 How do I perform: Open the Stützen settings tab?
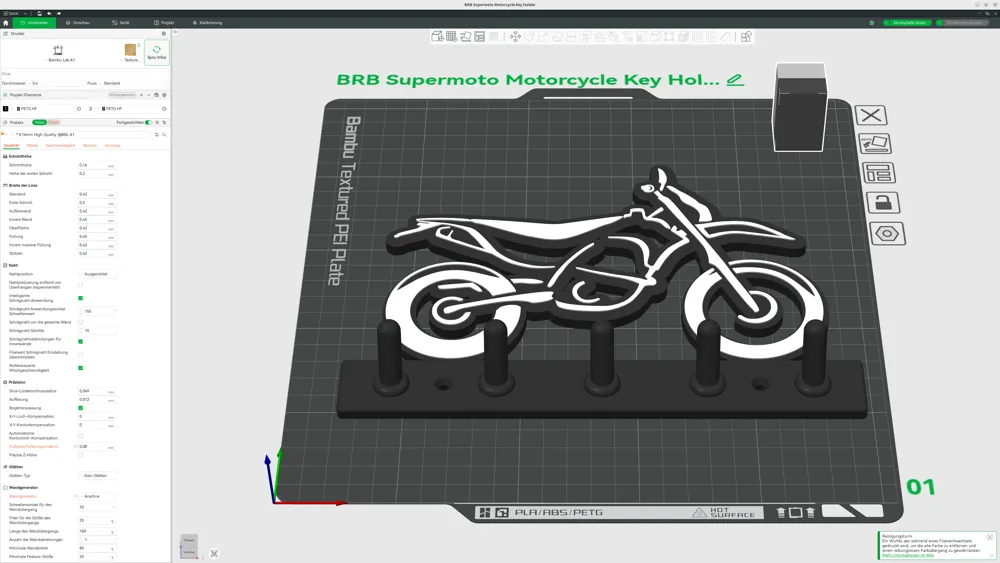(x=90, y=145)
